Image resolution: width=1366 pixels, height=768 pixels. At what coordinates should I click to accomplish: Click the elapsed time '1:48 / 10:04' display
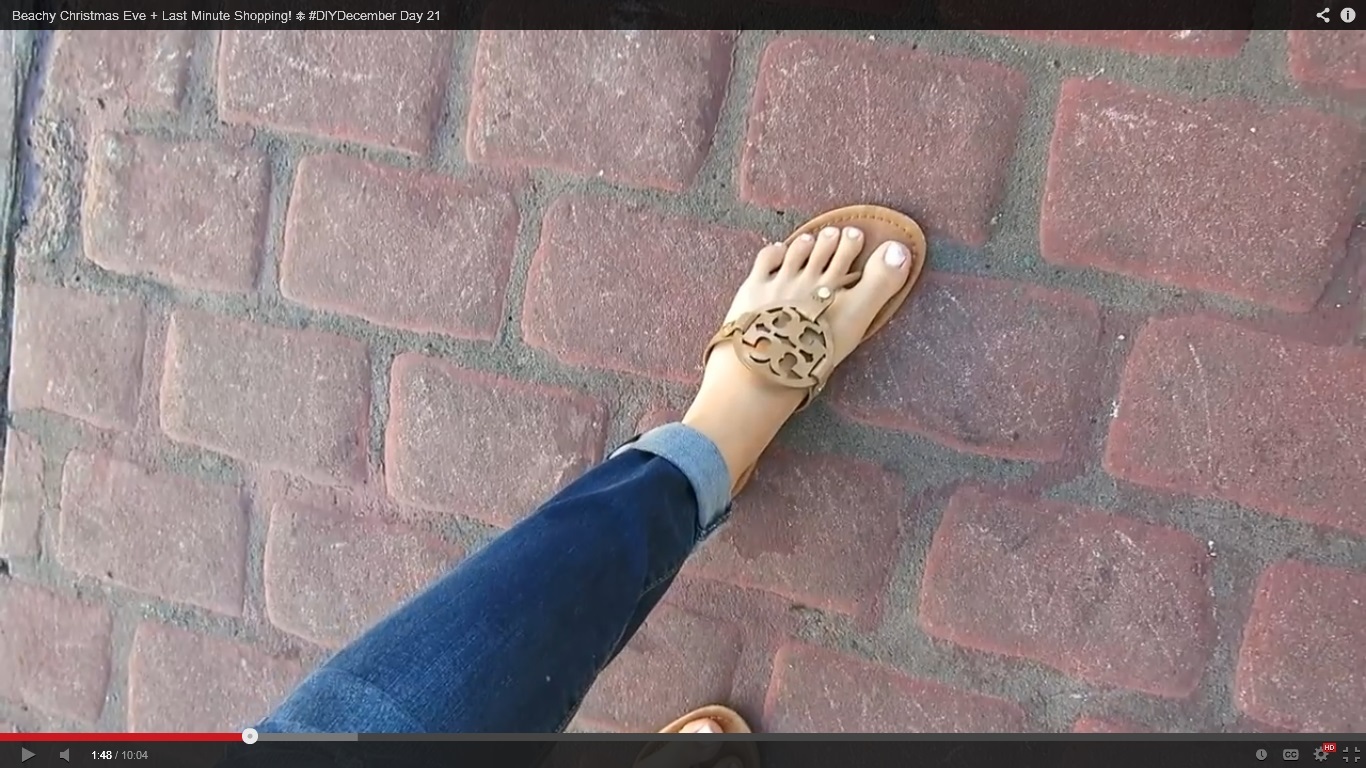pyautogui.click(x=119, y=755)
